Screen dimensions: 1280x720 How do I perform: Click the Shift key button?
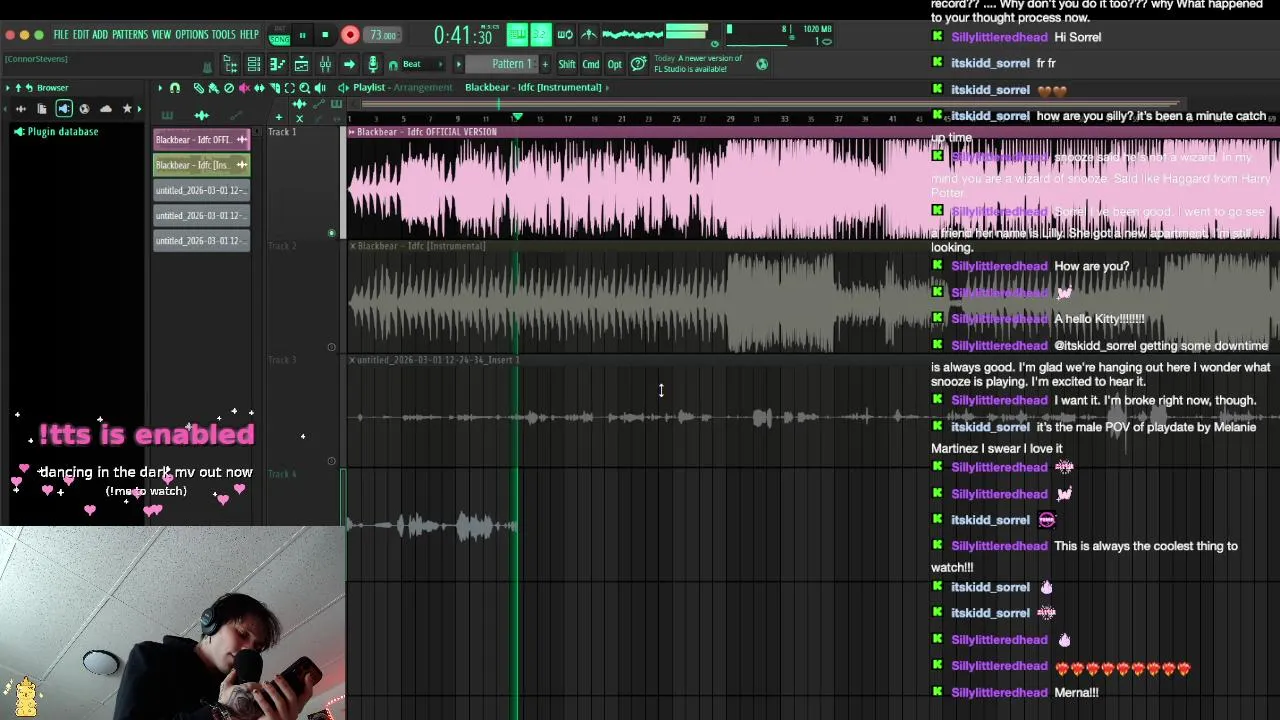point(567,64)
